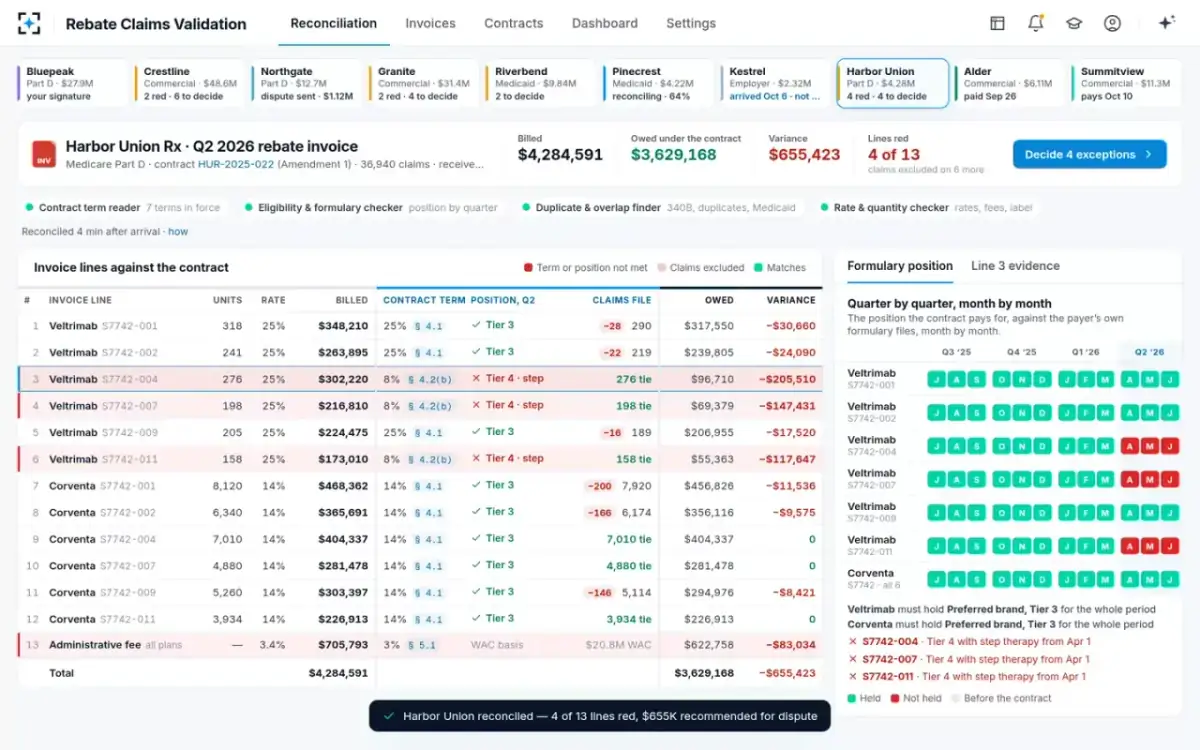
Task: Click the CLAIMS FILE column header
Action: point(621,300)
